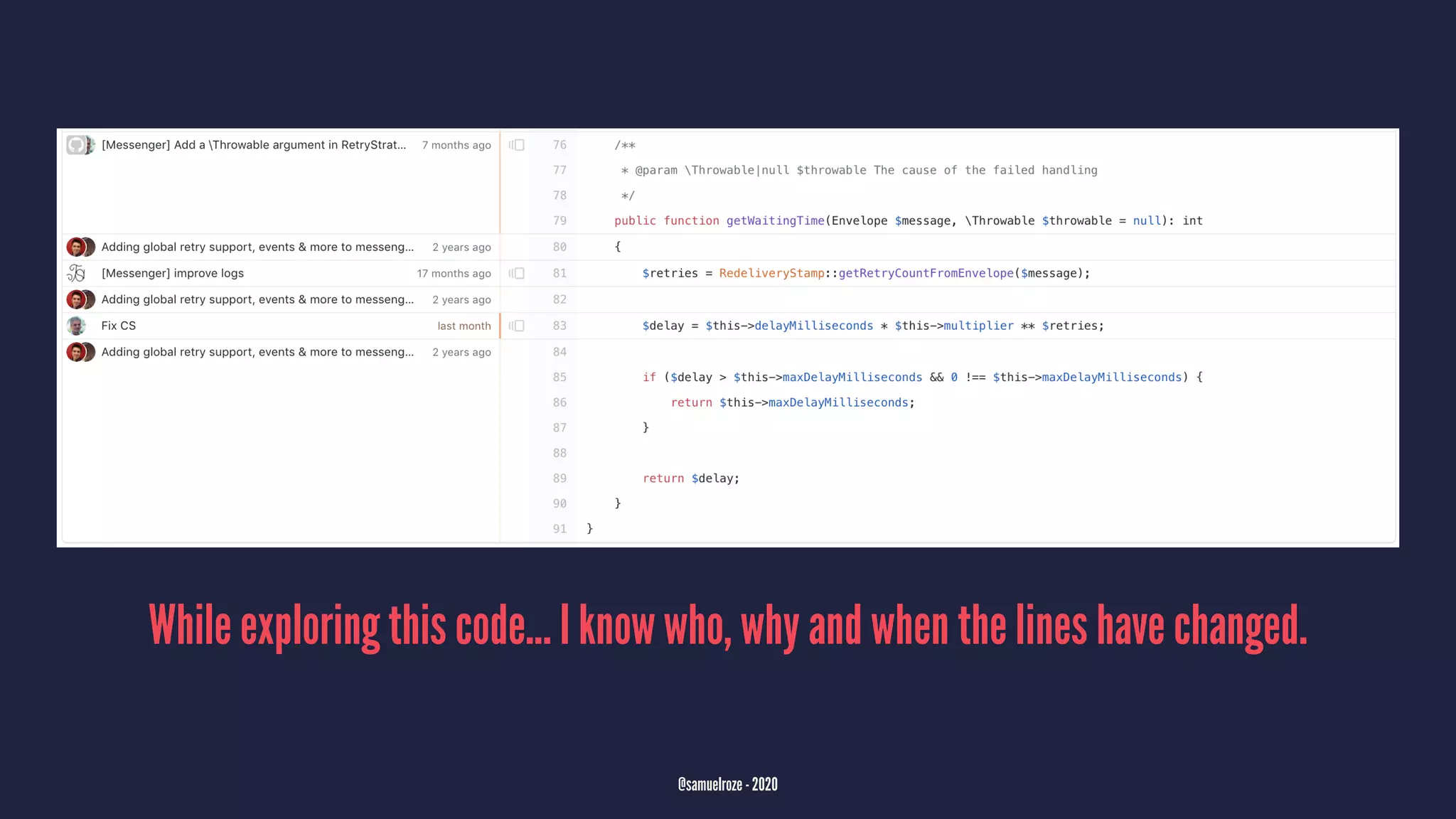
Task: Click 'getWaitingTime' function name
Action: [x=775, y=221]
